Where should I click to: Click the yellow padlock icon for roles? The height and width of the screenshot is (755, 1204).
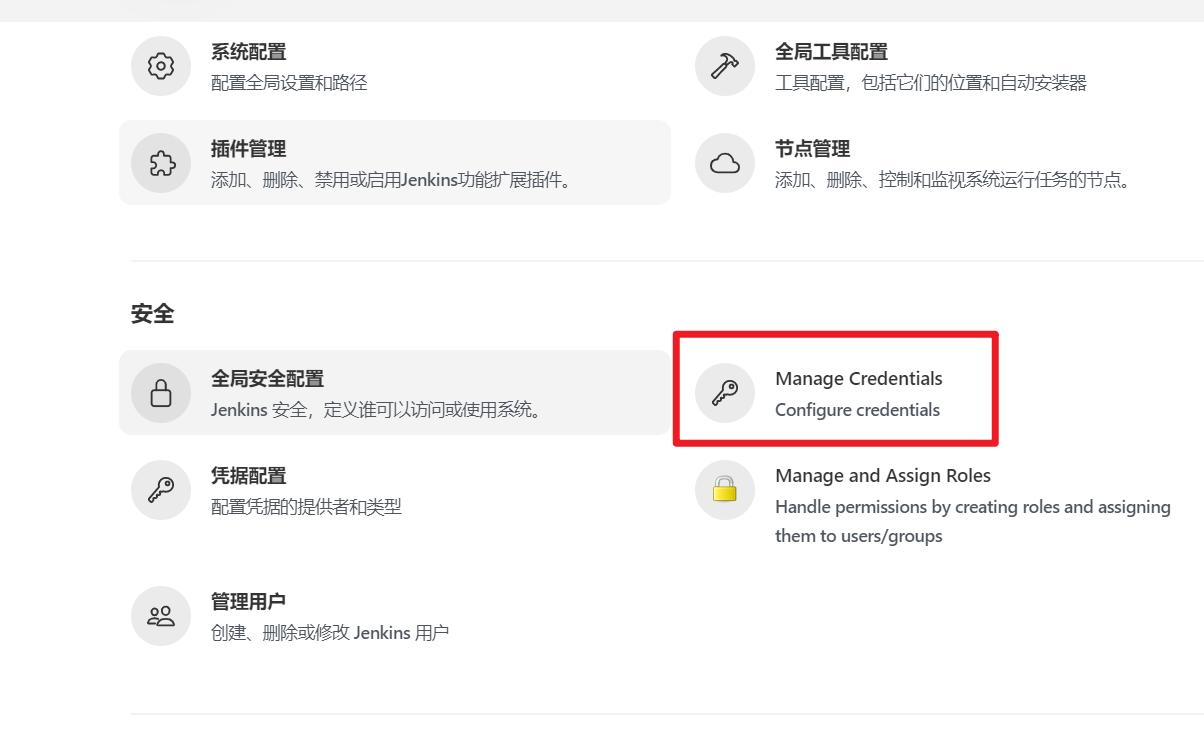tap(724, 490)
